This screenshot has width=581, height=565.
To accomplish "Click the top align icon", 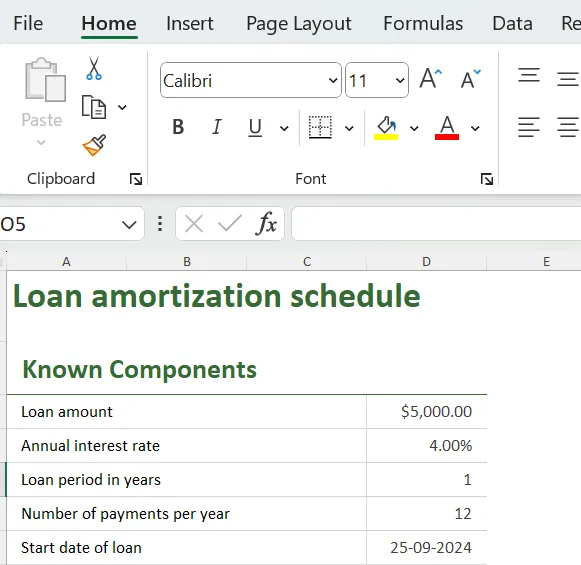I will tap(529, 75).
